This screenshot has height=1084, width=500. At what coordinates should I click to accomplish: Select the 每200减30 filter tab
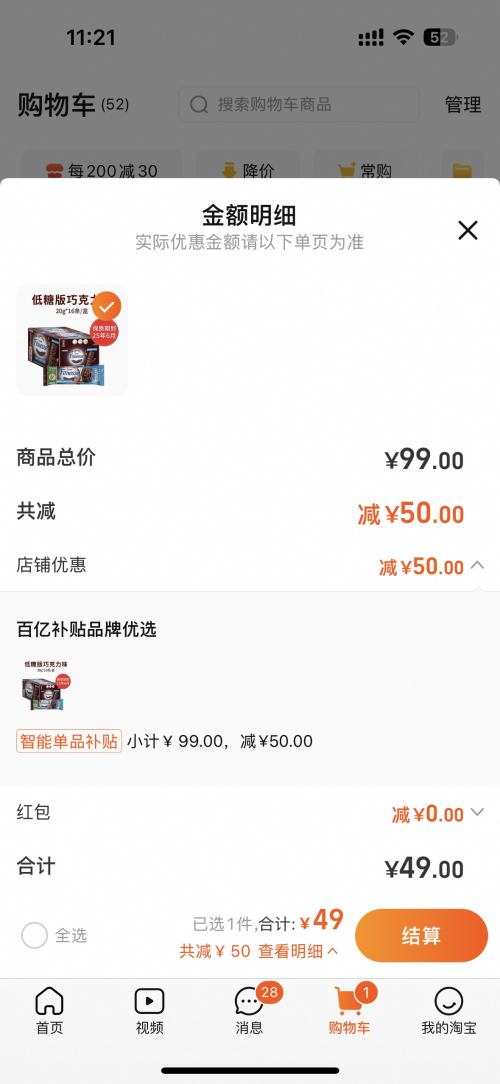[101, 171]
